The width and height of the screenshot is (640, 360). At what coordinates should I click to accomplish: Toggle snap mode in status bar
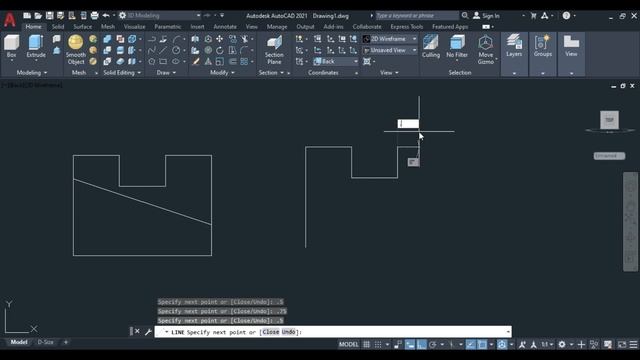pyautogui.click(x=378, y=344)
